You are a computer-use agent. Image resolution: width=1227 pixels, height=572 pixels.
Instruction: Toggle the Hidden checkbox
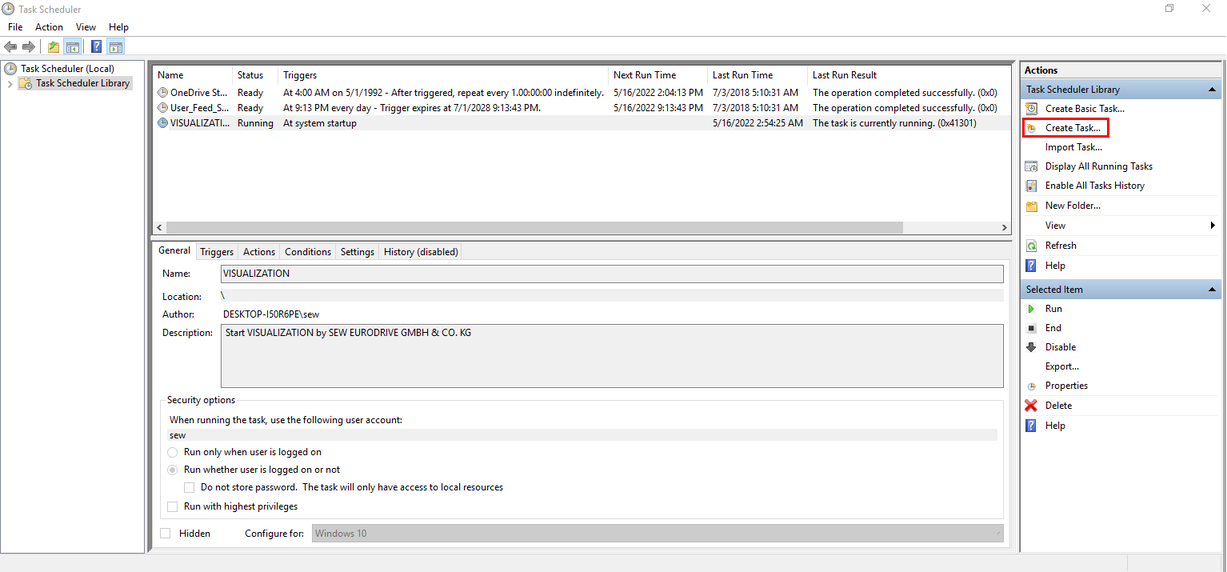[166, 534]
